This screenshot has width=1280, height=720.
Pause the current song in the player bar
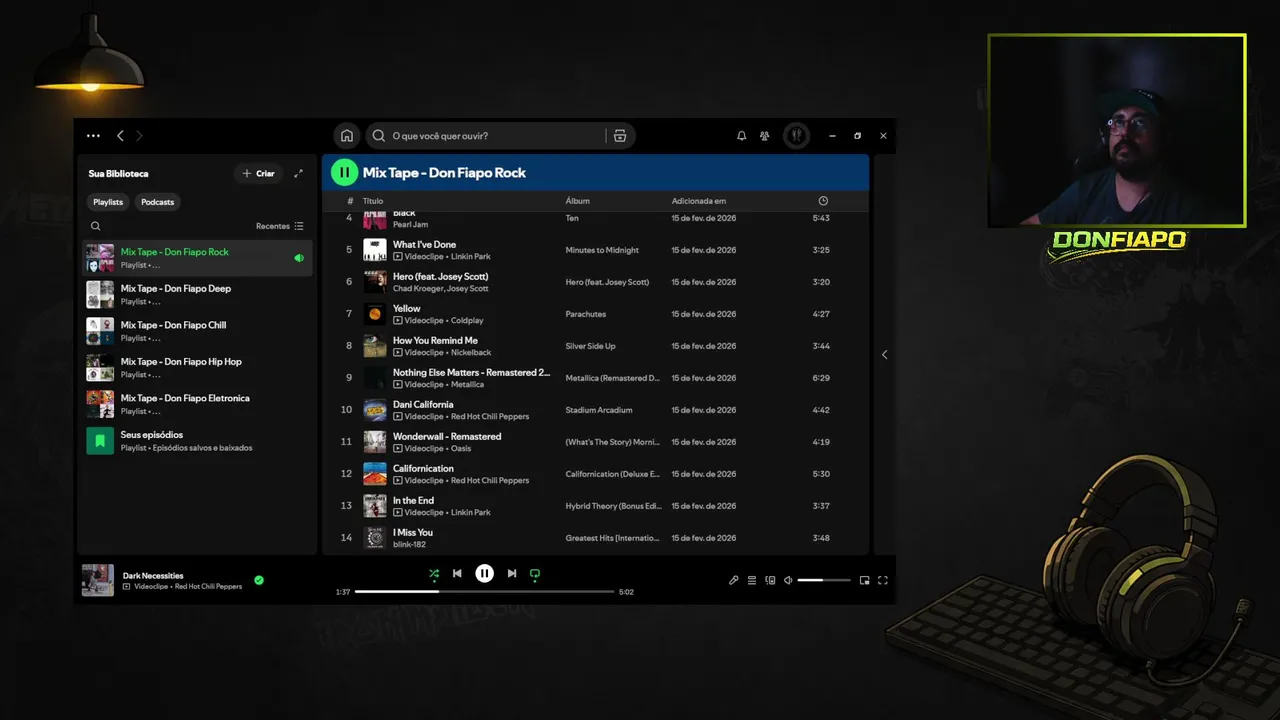pos(484,574)
